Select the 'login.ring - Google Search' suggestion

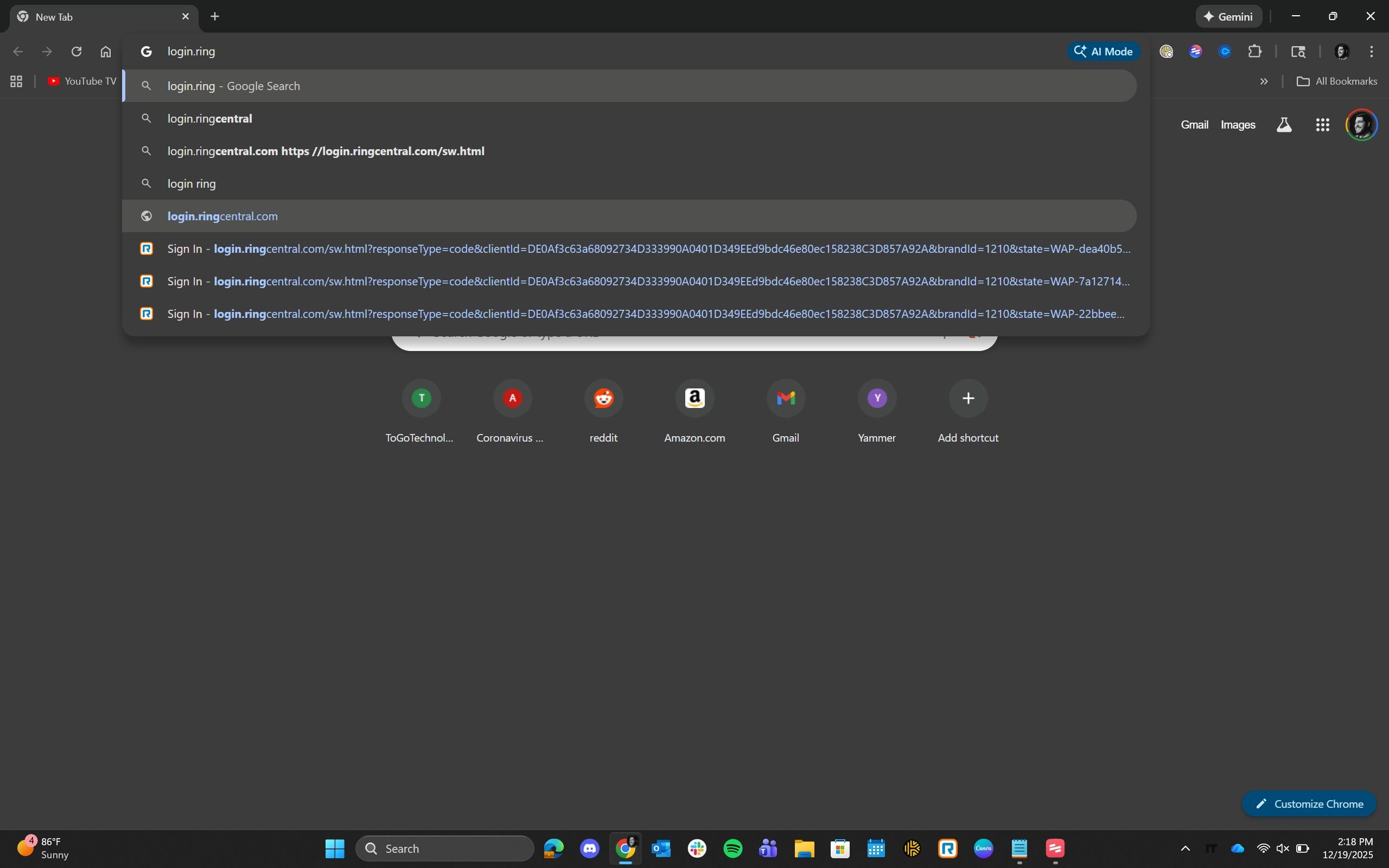tap(629, 86)
